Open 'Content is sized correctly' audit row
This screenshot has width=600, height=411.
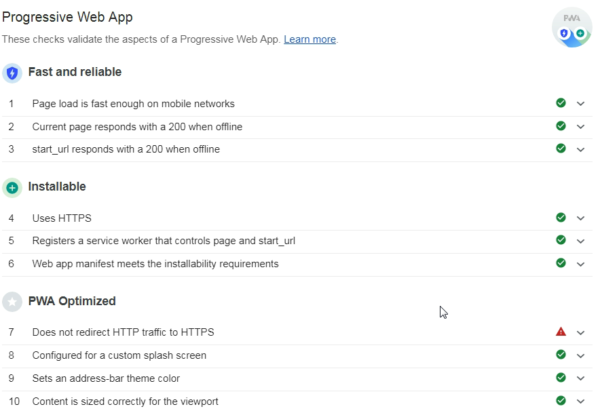point(125,401)
